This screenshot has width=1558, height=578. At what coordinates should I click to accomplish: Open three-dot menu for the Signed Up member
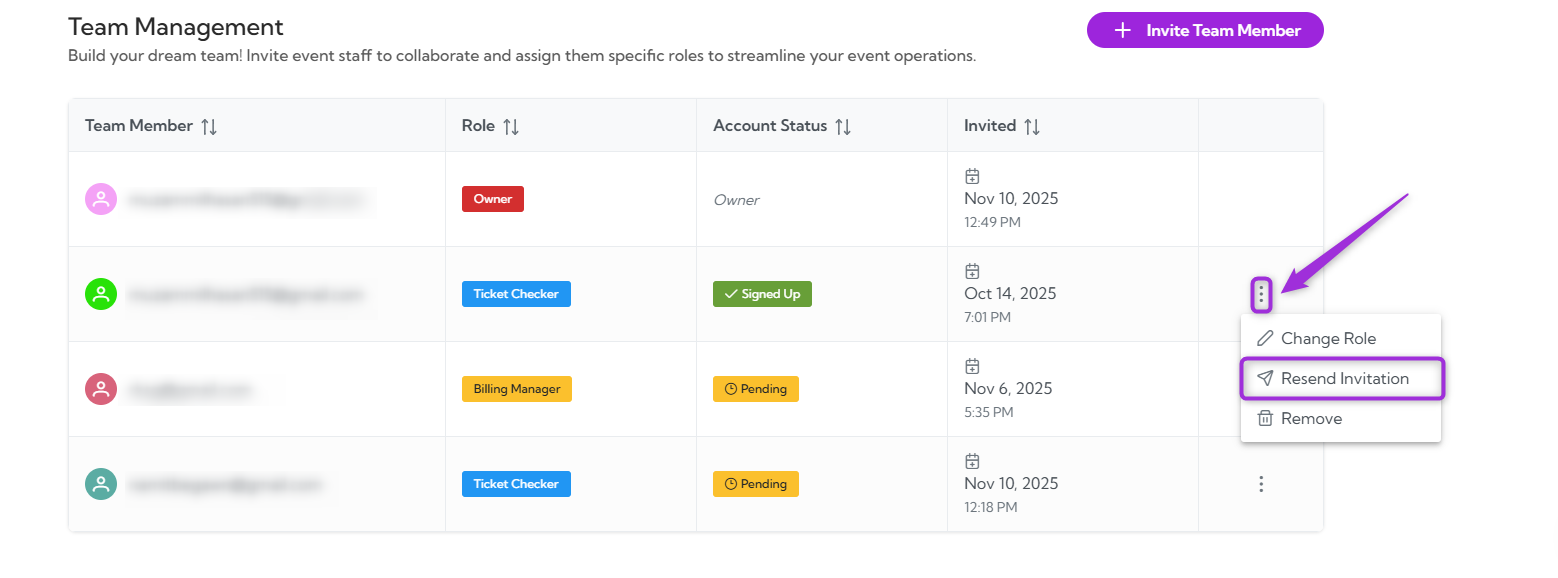click(x=1261, y=294)
